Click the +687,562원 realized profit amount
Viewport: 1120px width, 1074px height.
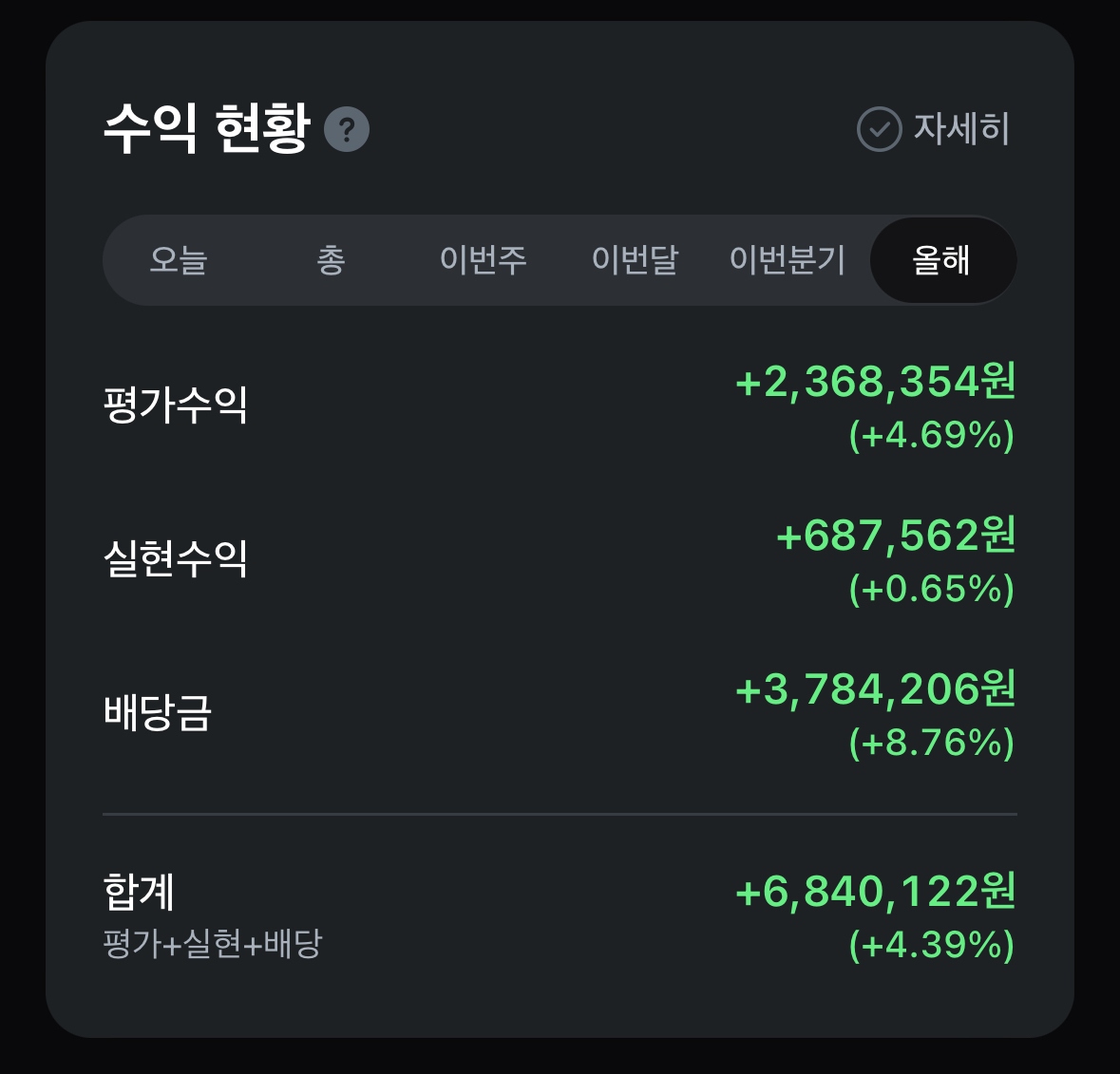(x=896, y=536)
